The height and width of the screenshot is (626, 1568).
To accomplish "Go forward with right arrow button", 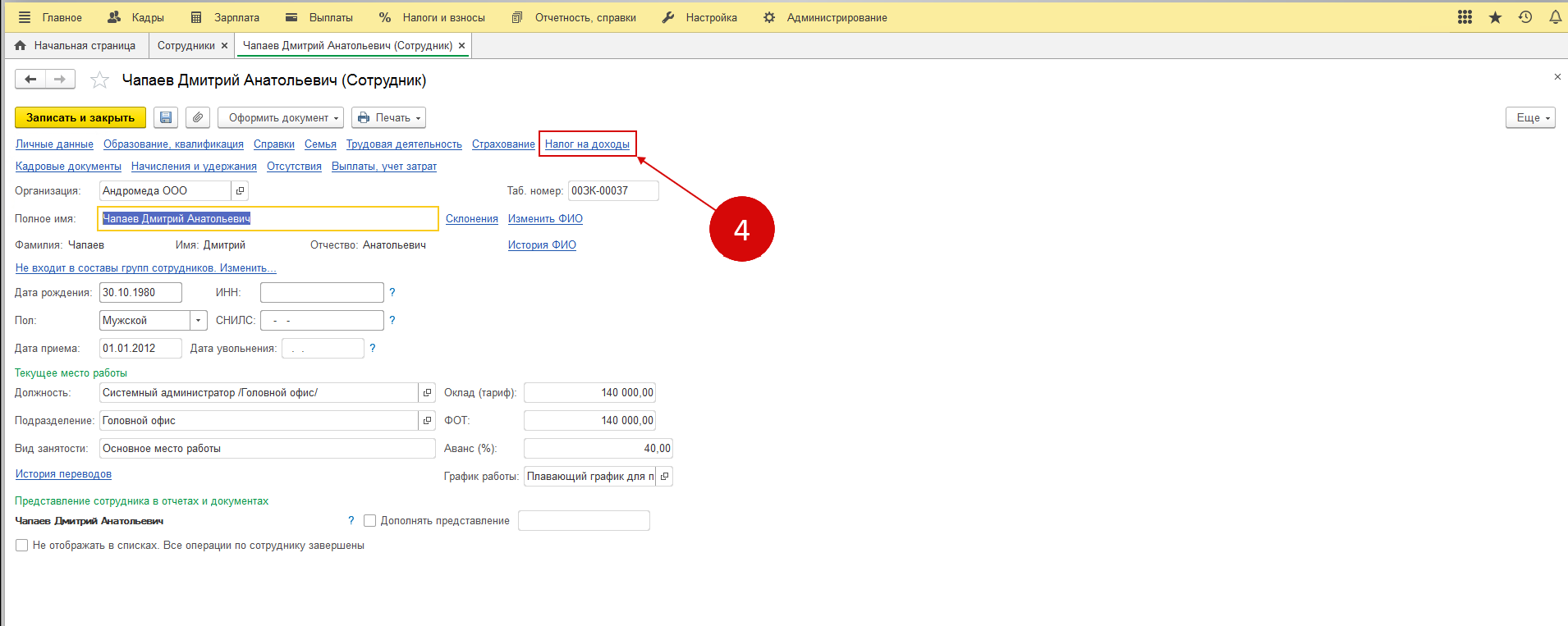I will 60,80.
